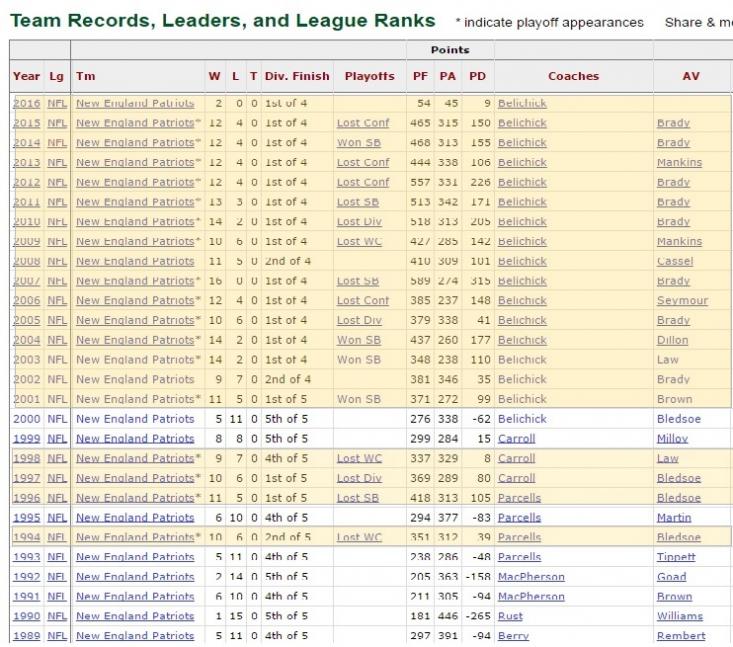The width and height of the screenshot is (733, 647).
Task: Open the 2014 season year link
Action: coord(27,143)
